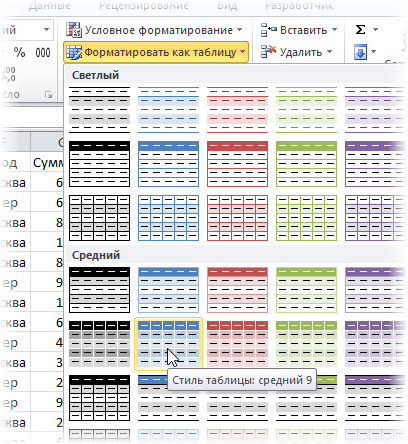Click the Insert cells icon

269,30
